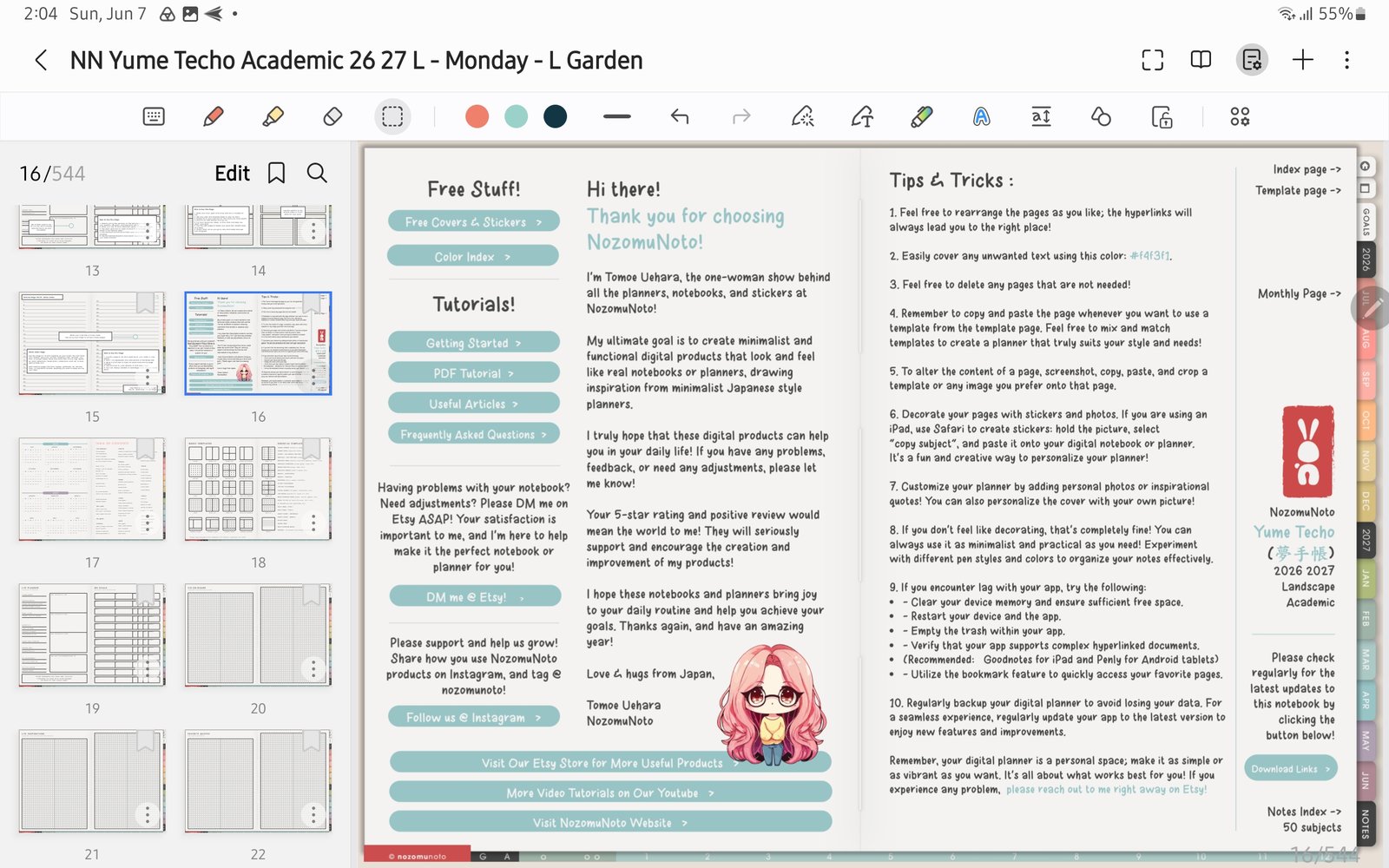Viewport: 1389px width, 868px height.
Task: Undo the last action
Action: 680,116
